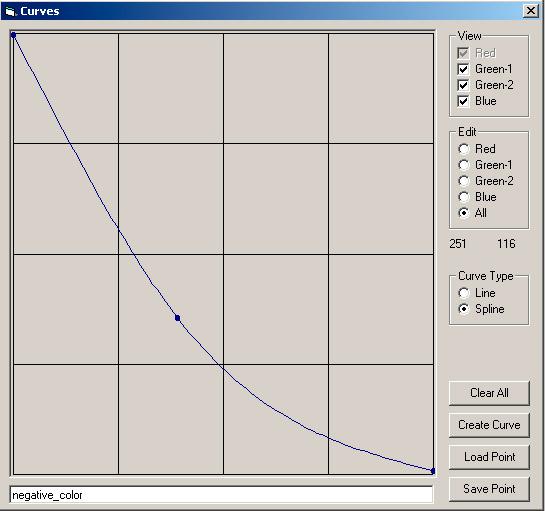The image size is (545, 511).
Task: Select Green-2 in the Edit group
Action: [464, 181]
